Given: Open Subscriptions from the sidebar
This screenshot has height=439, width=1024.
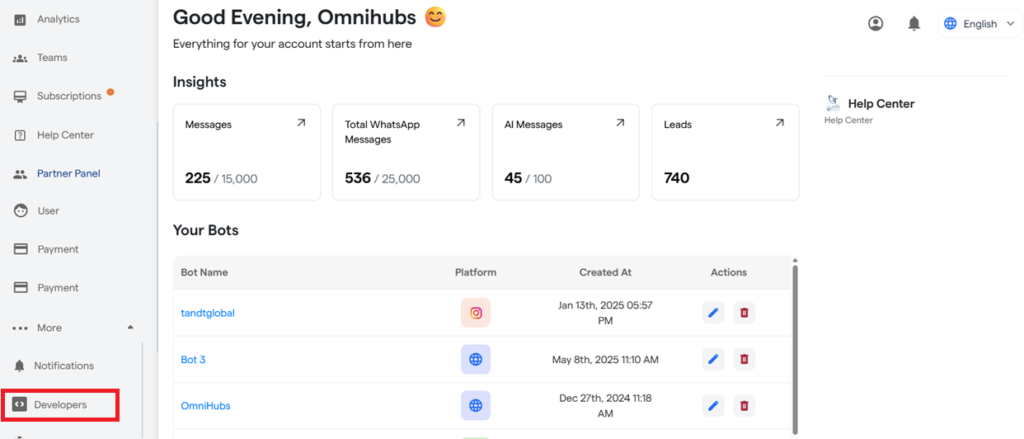Looking at the screenshot, I should pyautogui.click(x=68, y=96).
